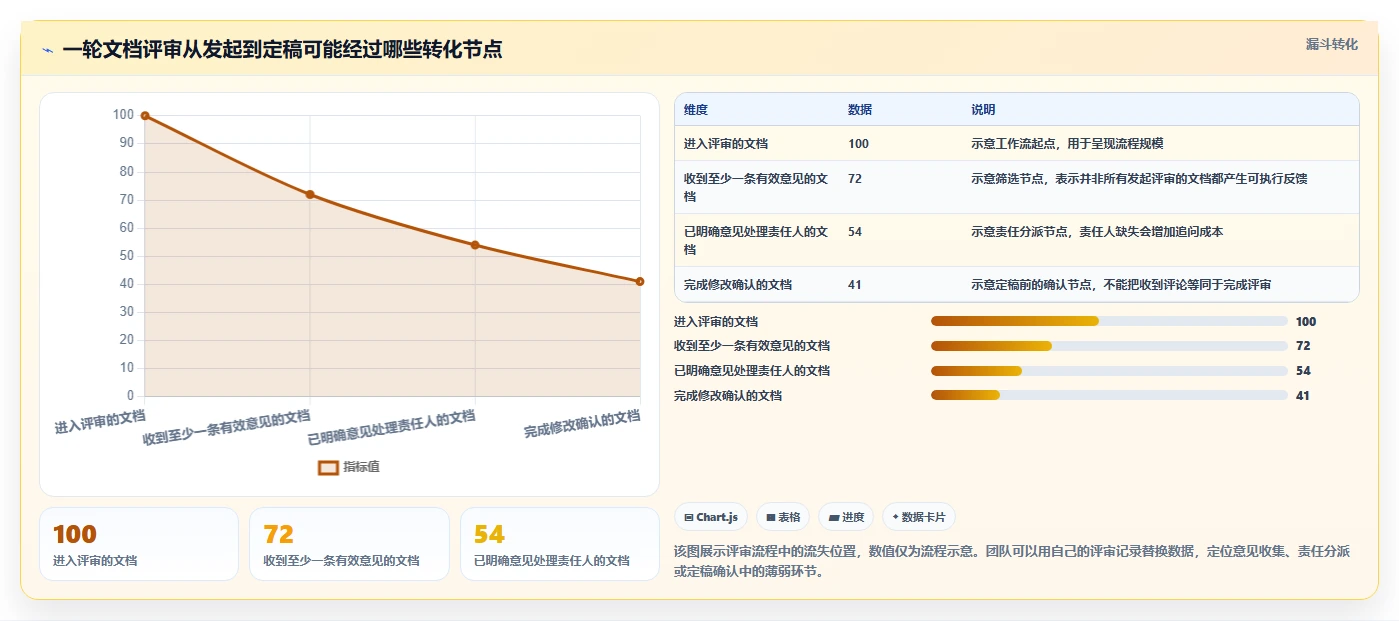Viewport: 1399px width, 621px height.
Task: Click value 72 beside the progress bar
Action: [x=1303, y=346]
